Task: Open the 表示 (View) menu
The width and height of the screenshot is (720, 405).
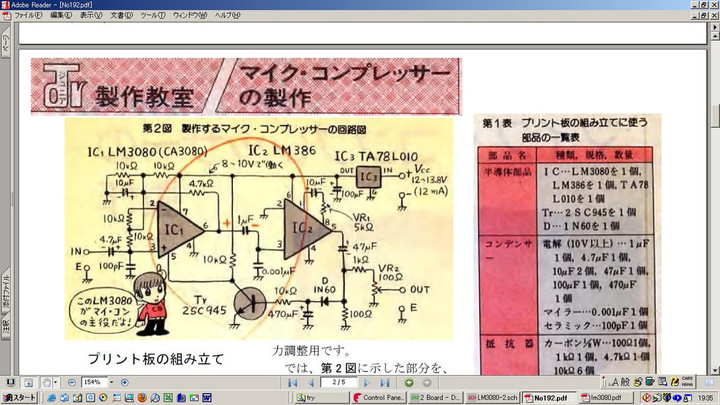Action: click(x=91, y=16)
